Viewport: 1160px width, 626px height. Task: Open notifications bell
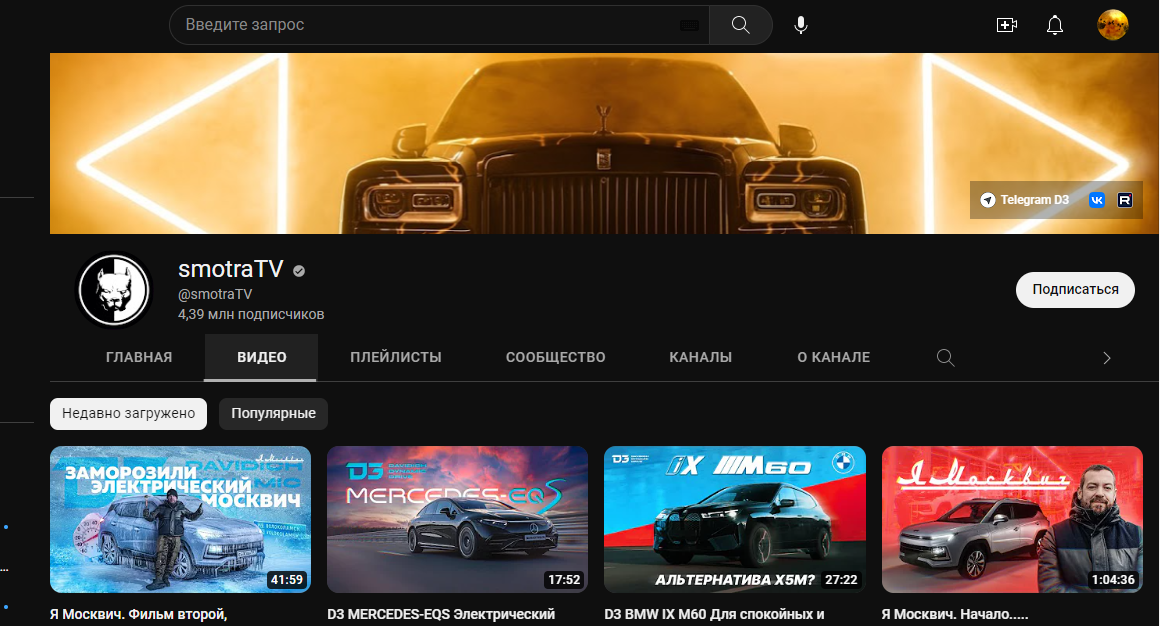coord(1055,25)
